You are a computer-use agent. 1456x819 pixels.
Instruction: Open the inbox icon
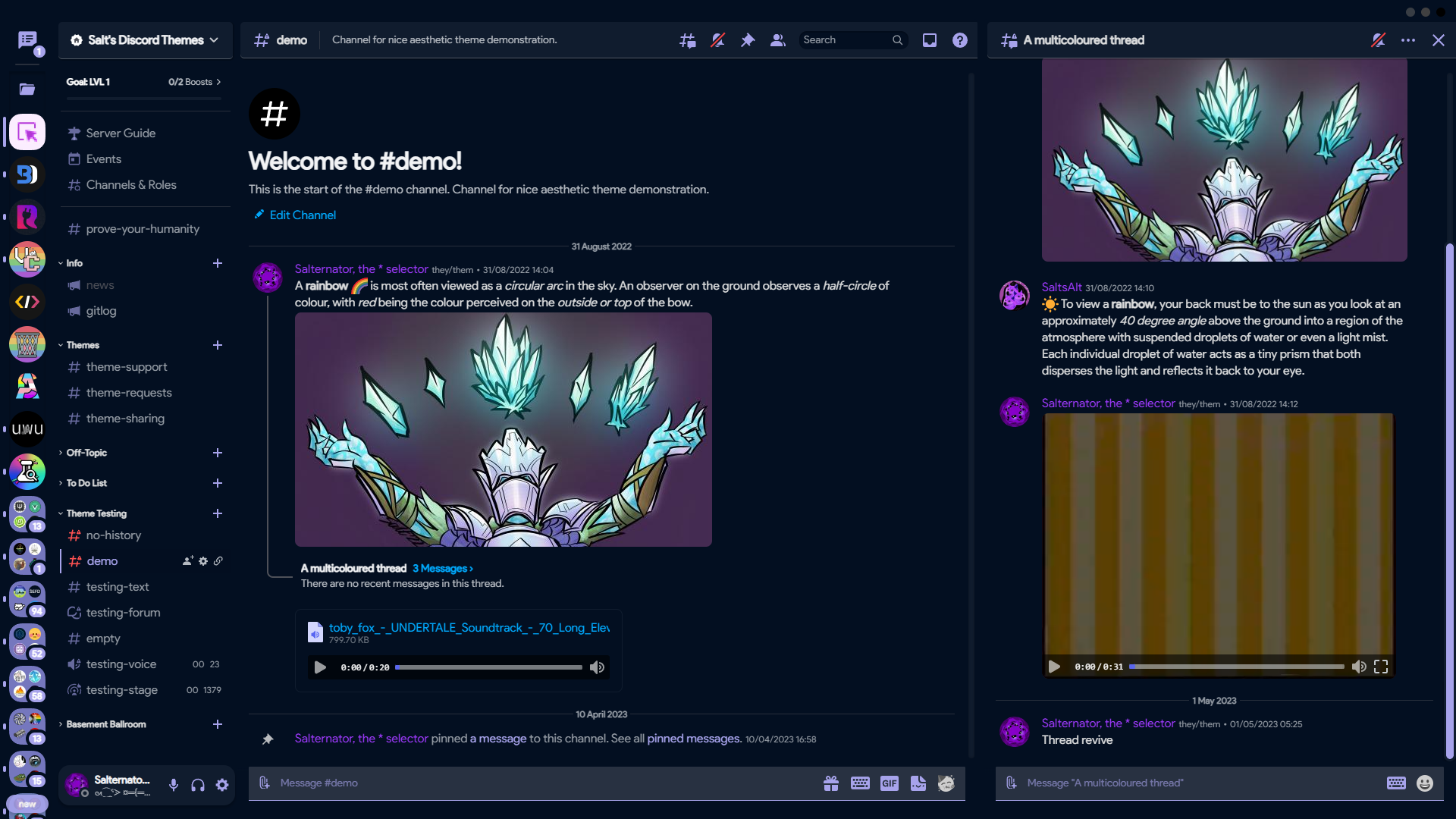[x=929, y=40]
